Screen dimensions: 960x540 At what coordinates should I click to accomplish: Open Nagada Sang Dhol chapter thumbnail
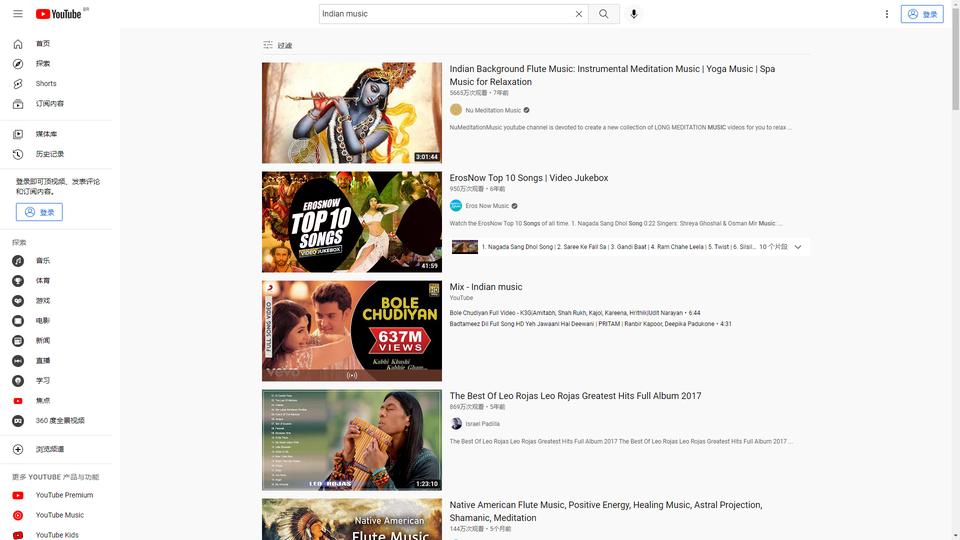tap(465, 247)
